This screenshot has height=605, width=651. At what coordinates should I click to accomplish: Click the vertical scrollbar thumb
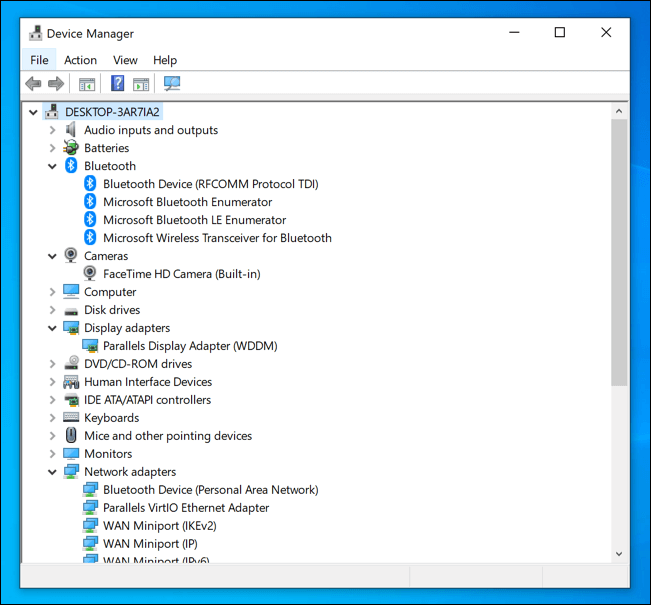point(619,252)
